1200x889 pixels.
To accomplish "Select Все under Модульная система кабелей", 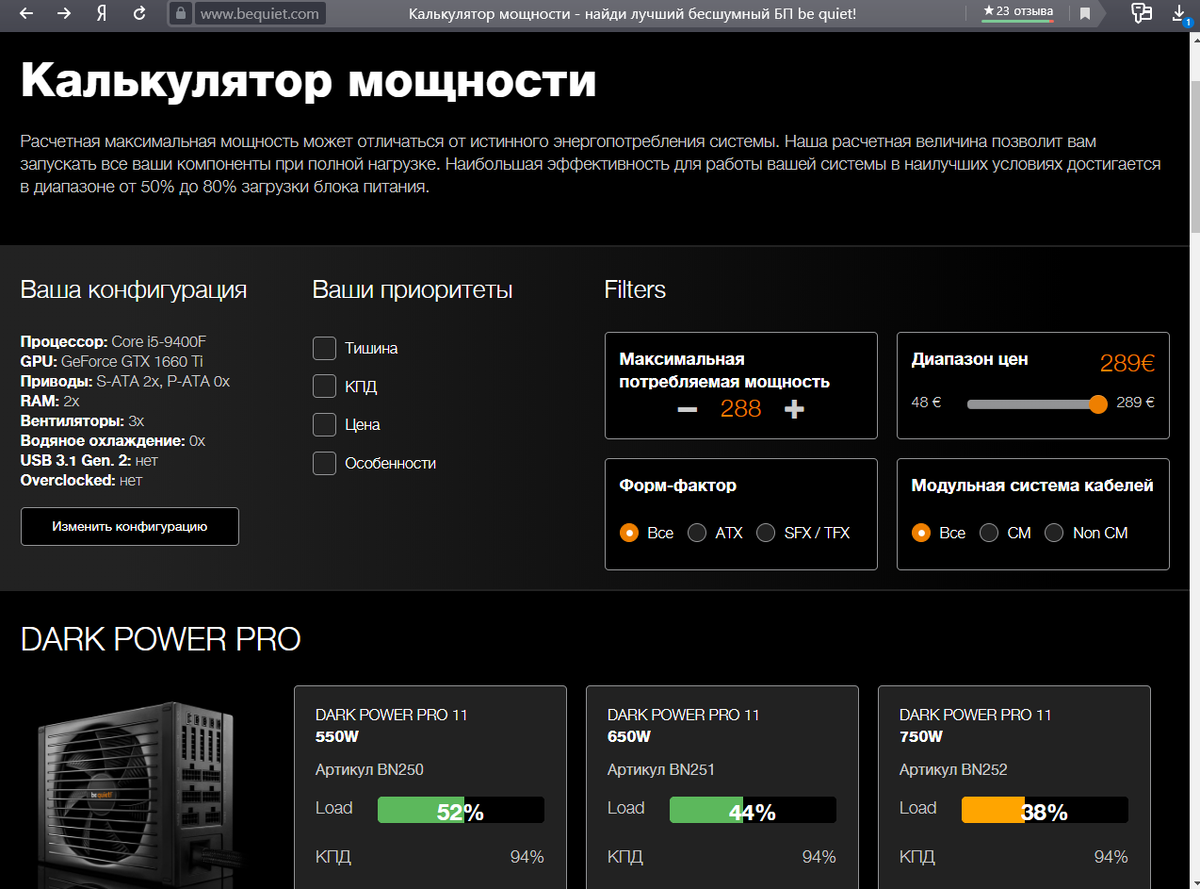I will [x=921, y=533].
